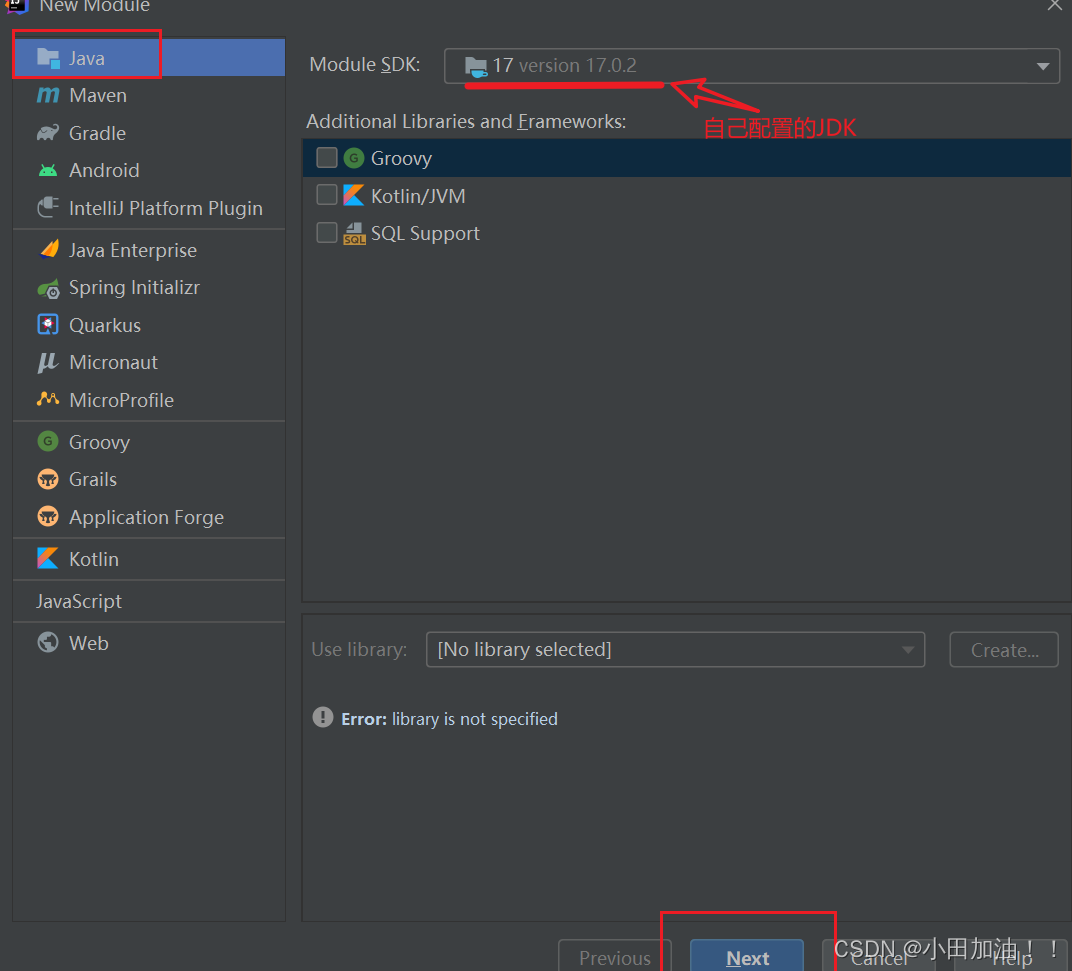Select the Groovy row text in frameworks
The image size is (1072, 971).
click(x=401, y=159)
